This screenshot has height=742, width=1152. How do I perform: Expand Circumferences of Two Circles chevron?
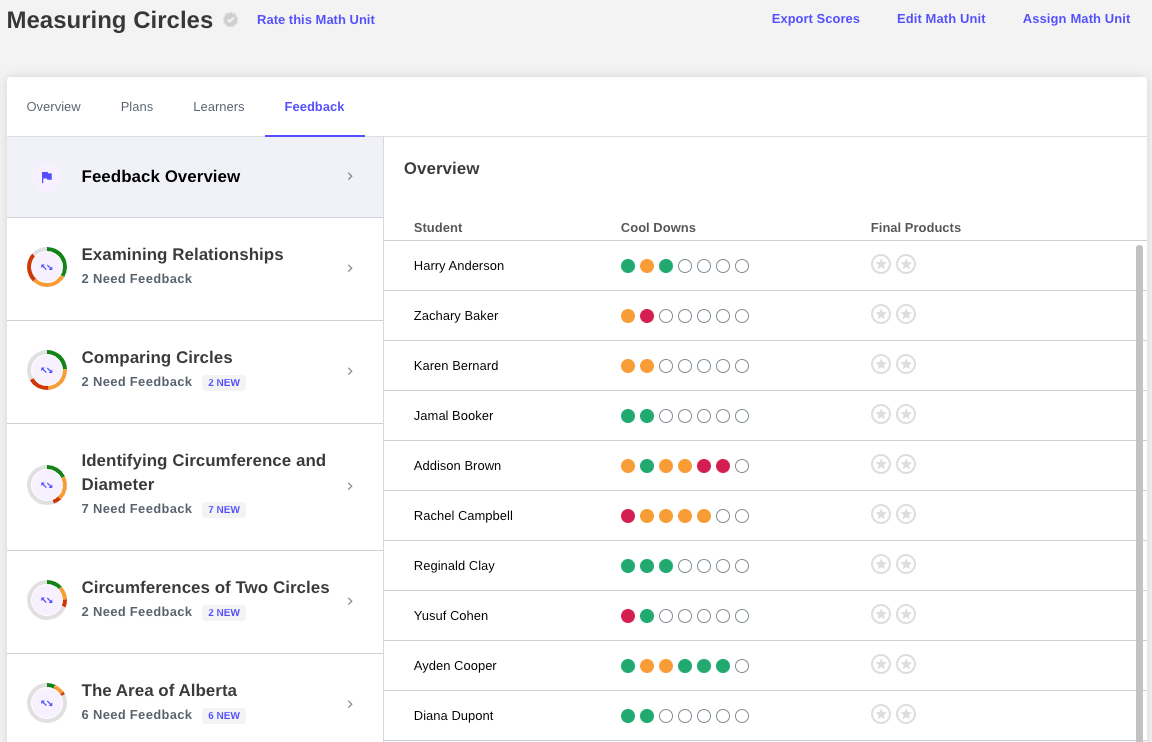350,601
